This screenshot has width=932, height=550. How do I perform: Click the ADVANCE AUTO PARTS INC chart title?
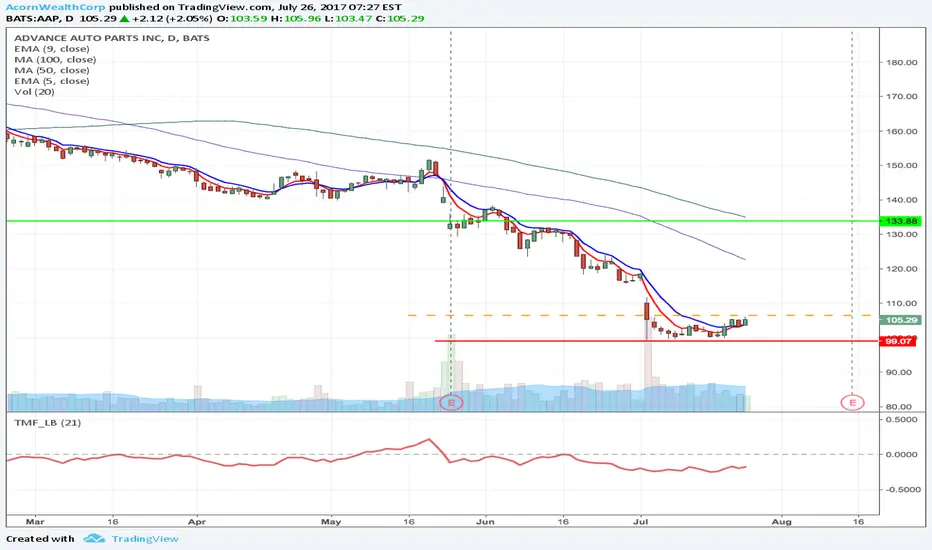pos(112,38)
